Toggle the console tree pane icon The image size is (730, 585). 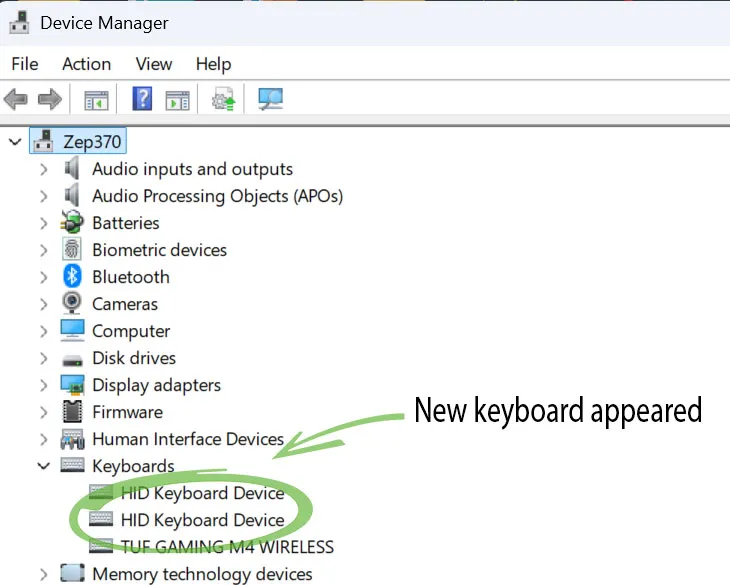(96, 100)
